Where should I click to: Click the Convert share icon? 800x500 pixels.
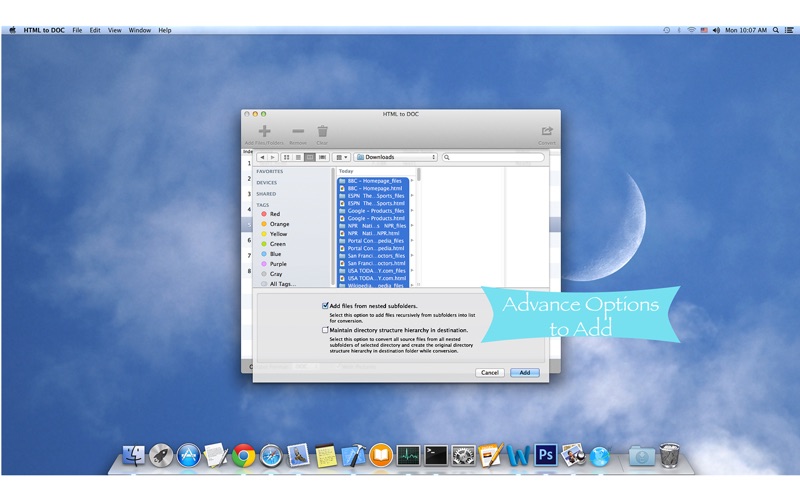click(547, 131)
